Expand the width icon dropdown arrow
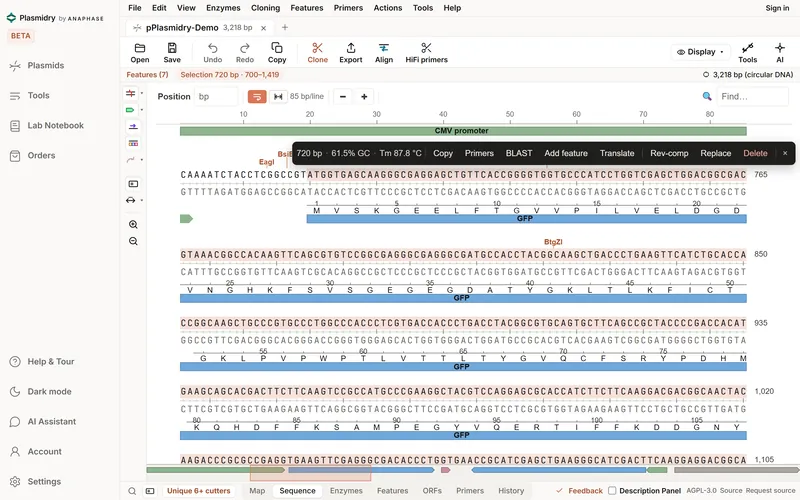The width and height of the screenshot is (800, 500). coord(142,201)
